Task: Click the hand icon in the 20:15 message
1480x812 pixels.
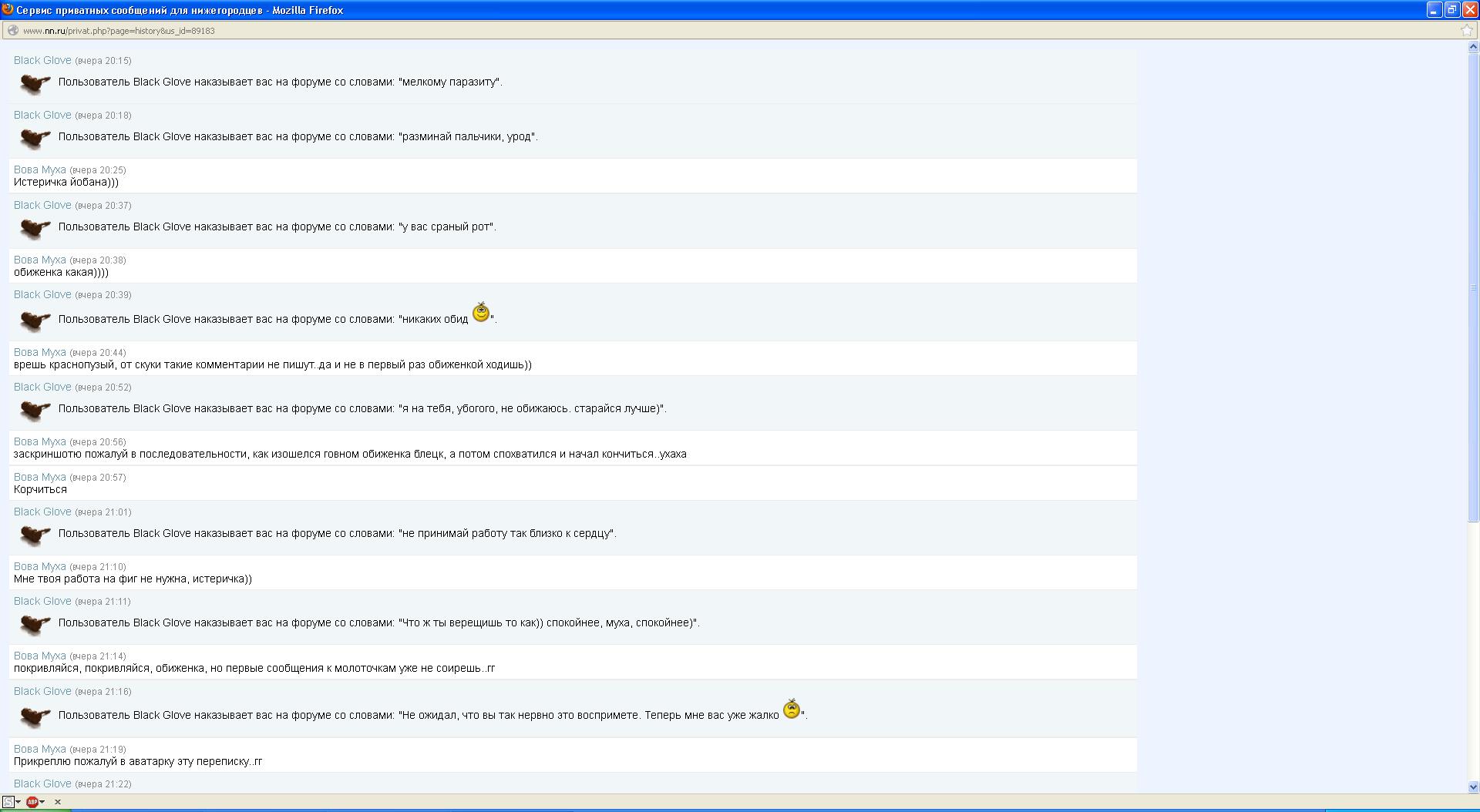Action: pos(35,83)
